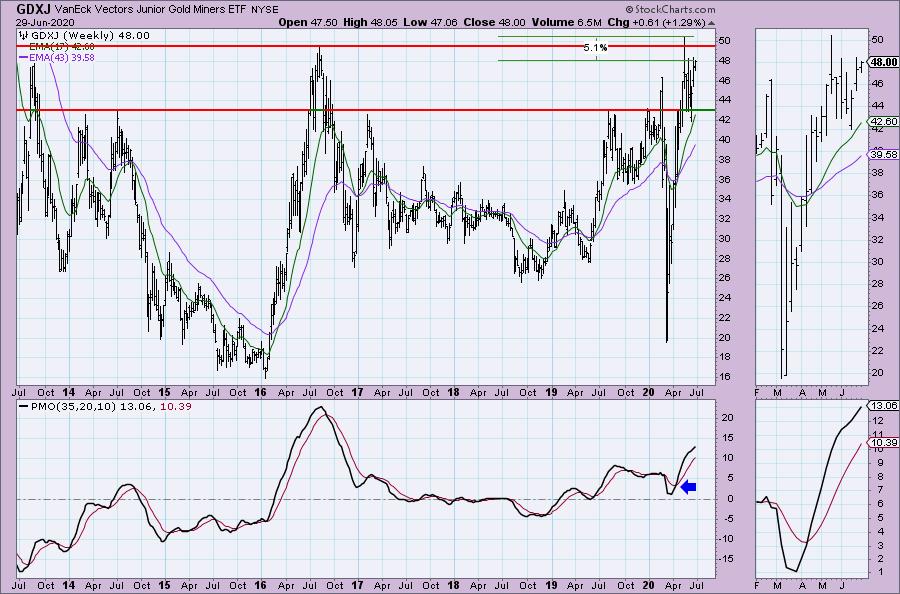The image size is (900, 594).
Task: Click the bar-chart icon beside GDXJ (Weekly) legend
Action: [x=24, y=36]
